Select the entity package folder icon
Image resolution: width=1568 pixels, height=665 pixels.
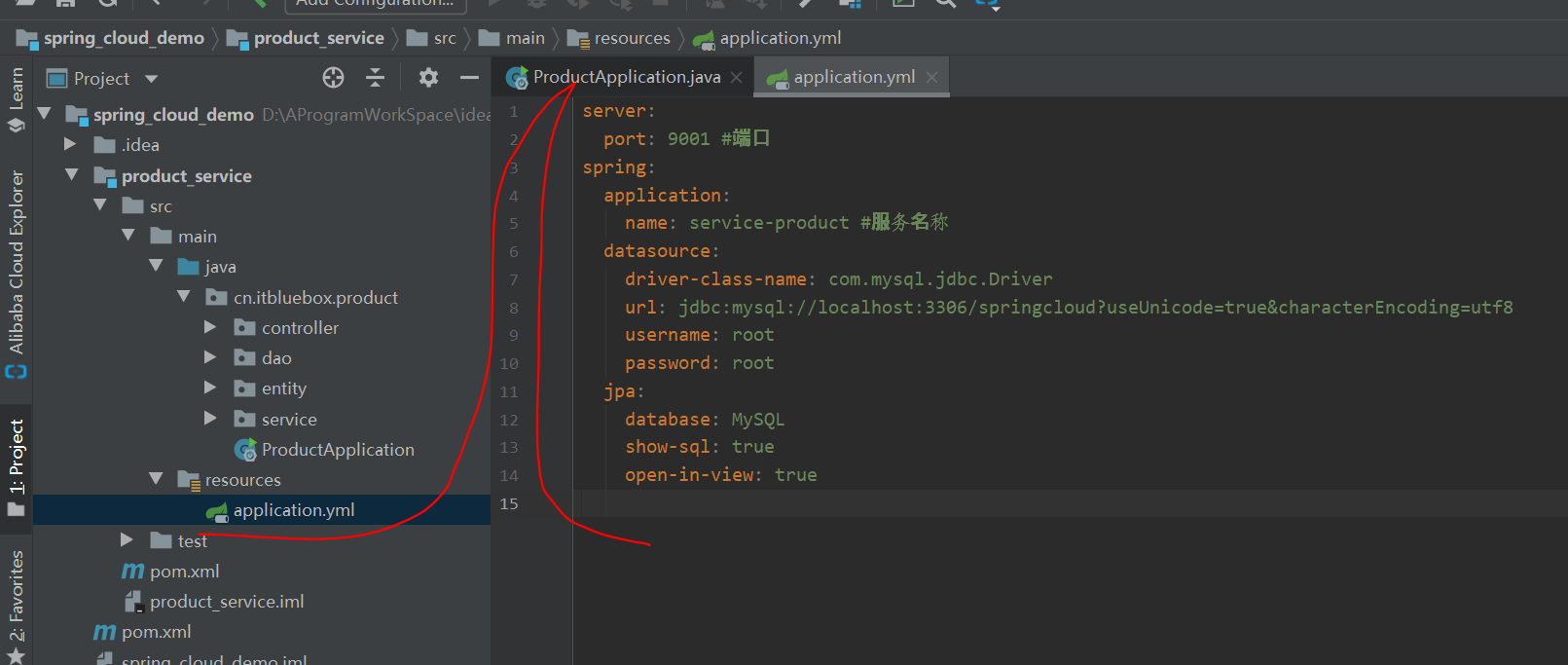coord(245,388)
